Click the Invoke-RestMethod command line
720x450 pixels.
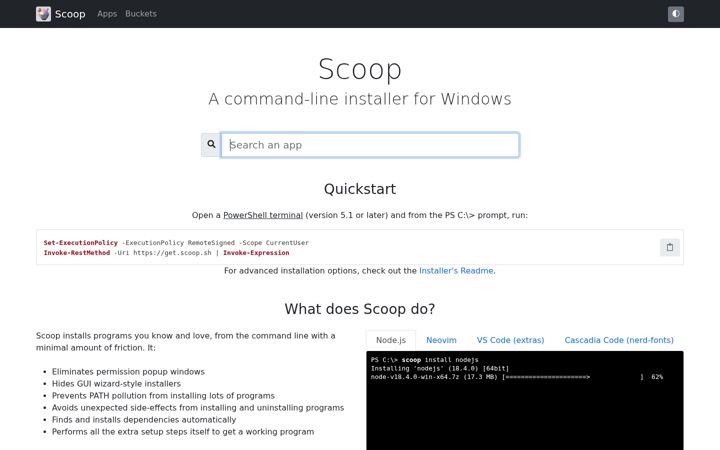click(166, 253)
